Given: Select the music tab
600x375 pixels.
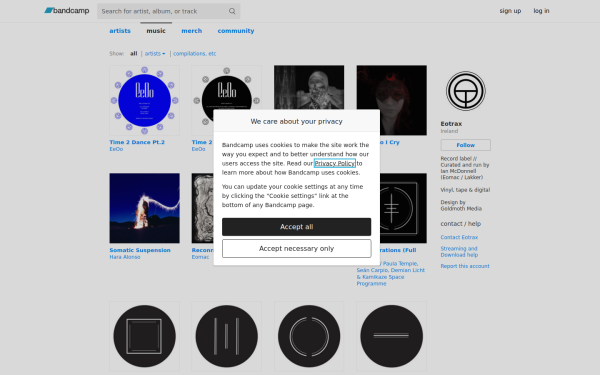Looking at the screenshot, I should tap(156, 31).
